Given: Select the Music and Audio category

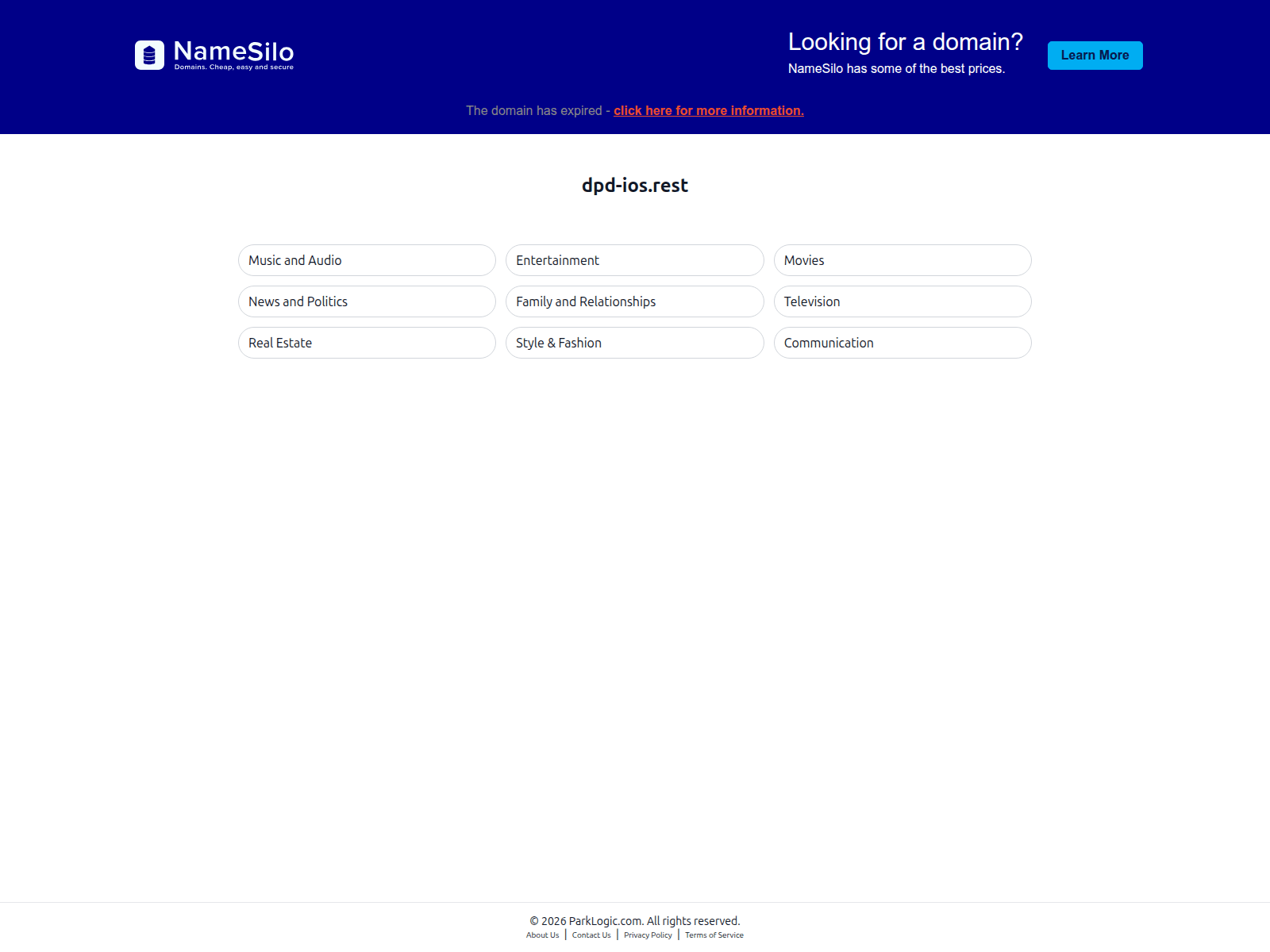Looking at the screenshot, I should click(367, 260).
